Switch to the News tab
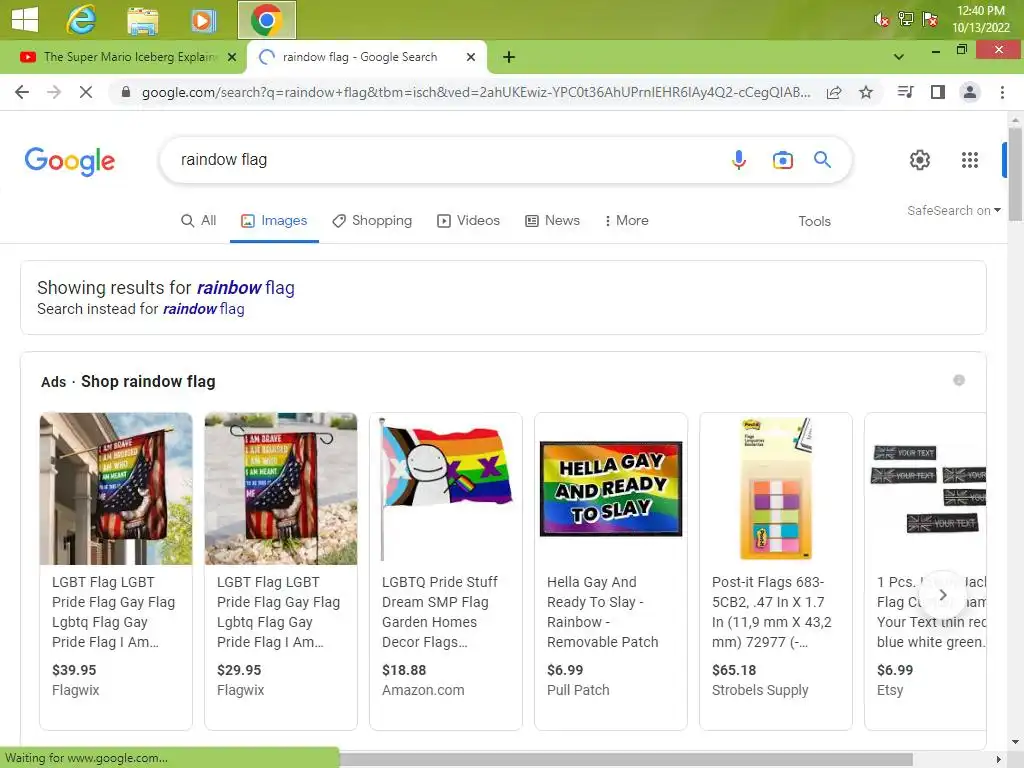Viewport: 1024px width, 768px height. (x=552, y=221)
